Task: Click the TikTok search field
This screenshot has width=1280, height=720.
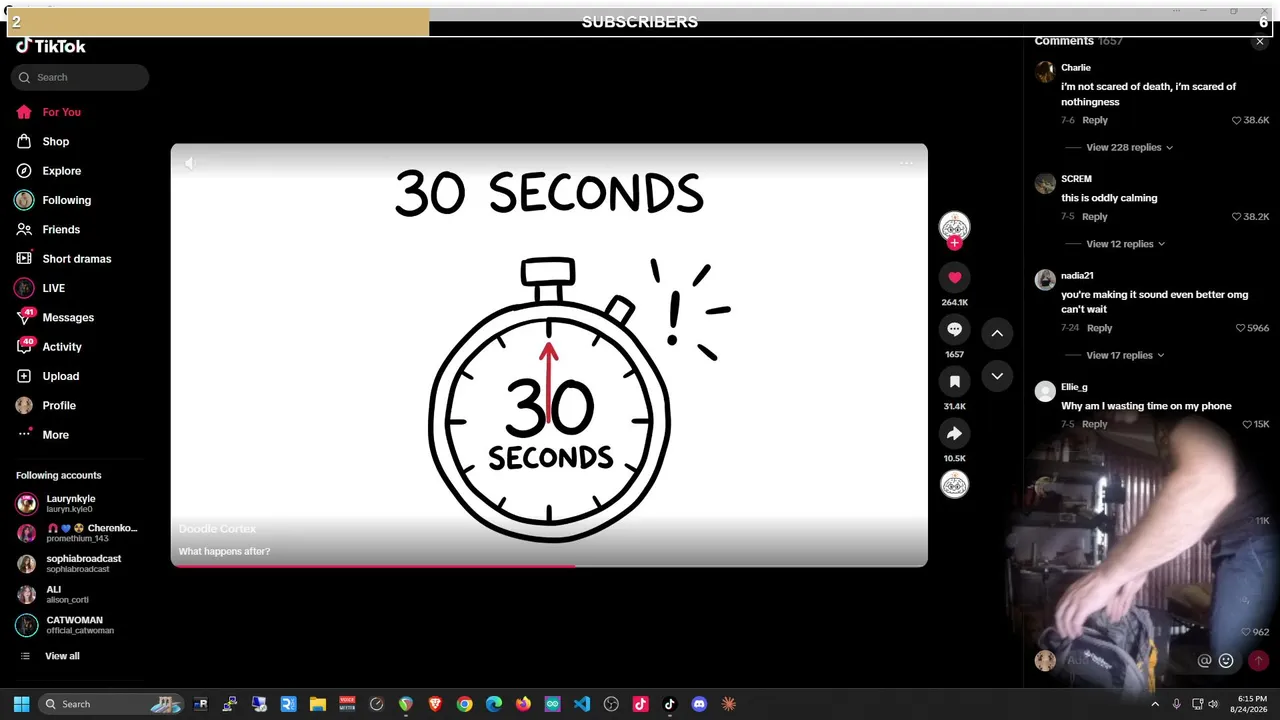Action: [80, 77]
